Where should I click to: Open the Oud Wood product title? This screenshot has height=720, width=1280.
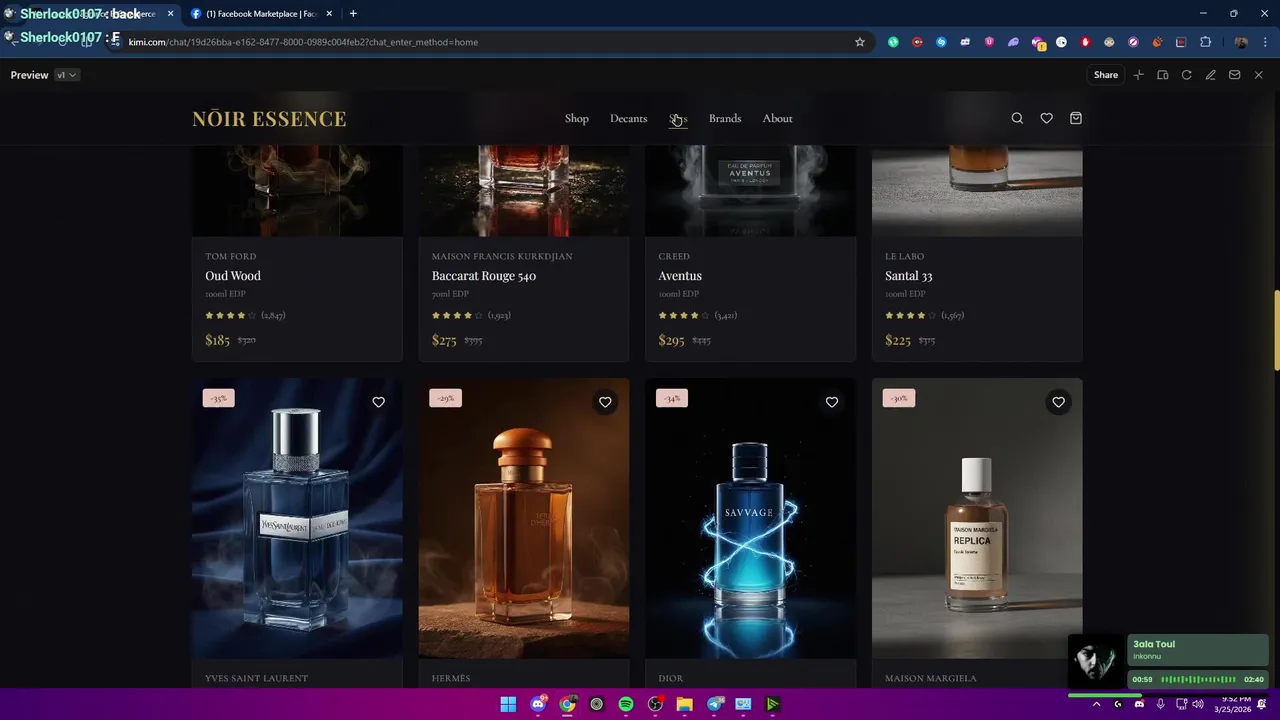[233, 276]
